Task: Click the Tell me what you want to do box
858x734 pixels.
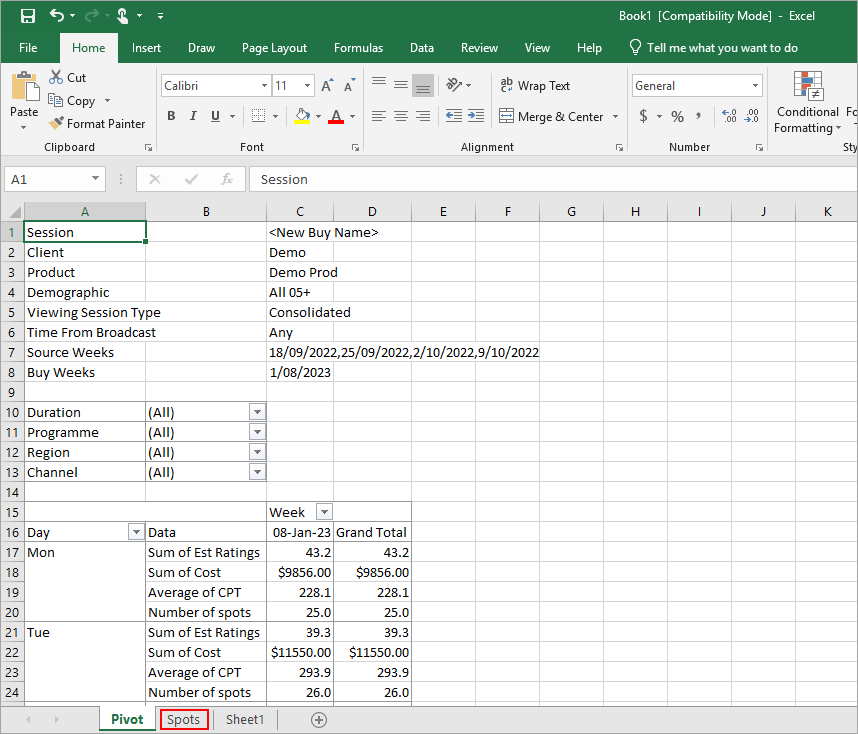Action: coord(714,48)
